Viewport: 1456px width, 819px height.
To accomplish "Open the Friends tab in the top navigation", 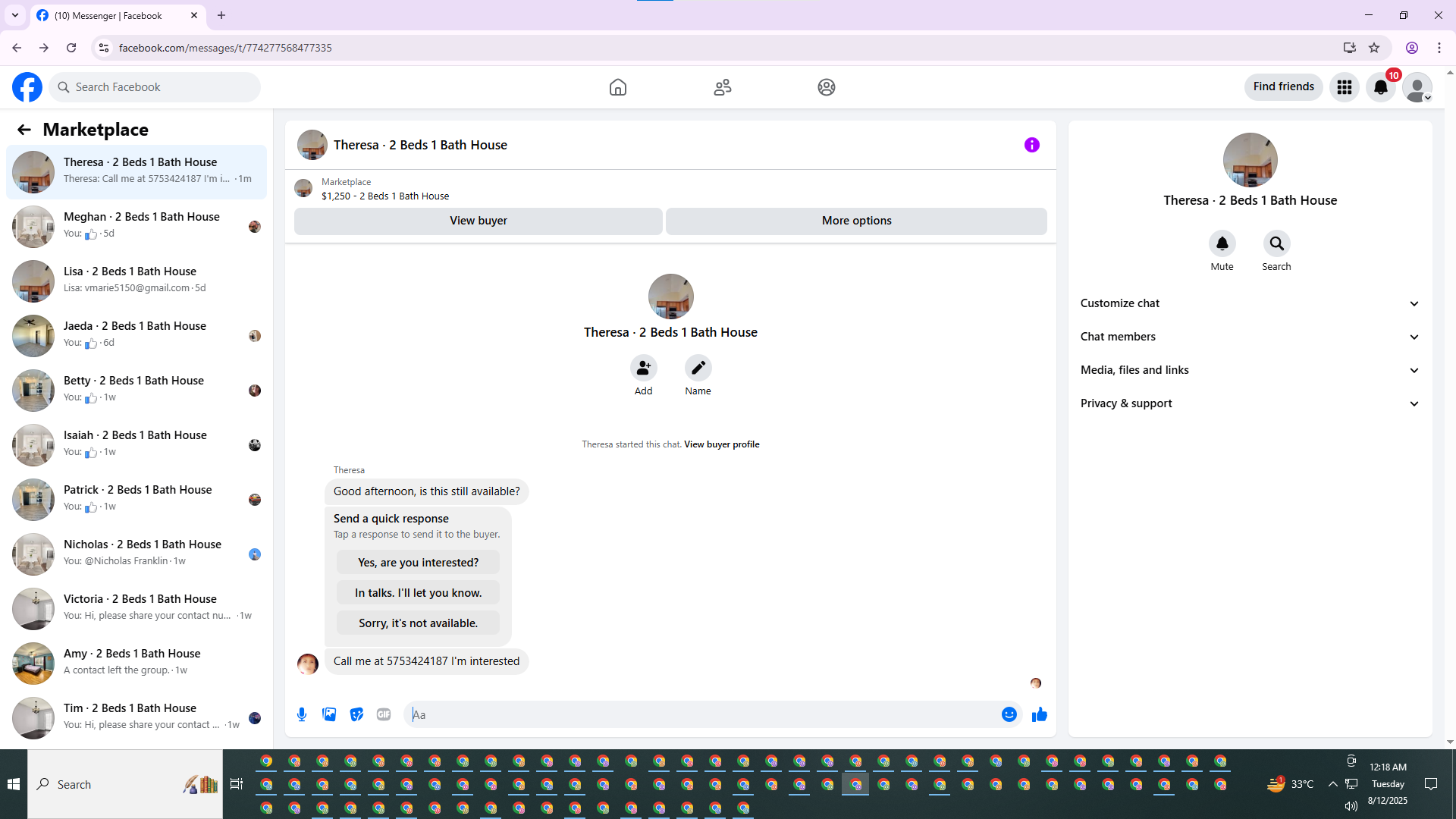I will tap(722, 87).
